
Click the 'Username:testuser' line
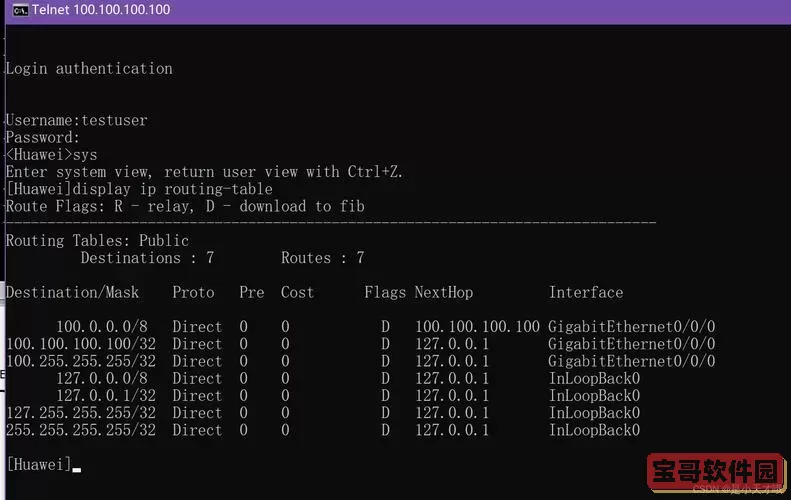click(77, 120)
